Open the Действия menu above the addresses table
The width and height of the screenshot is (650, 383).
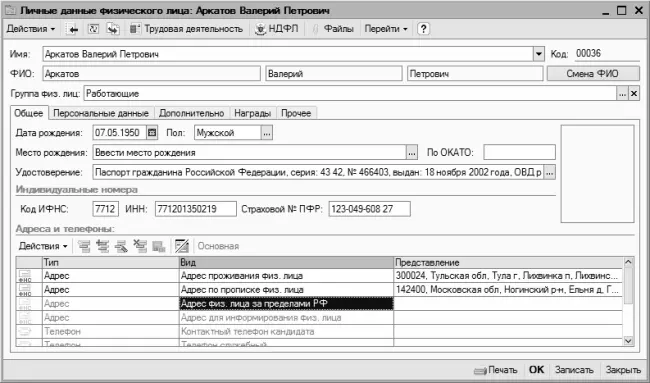point(43,246)
